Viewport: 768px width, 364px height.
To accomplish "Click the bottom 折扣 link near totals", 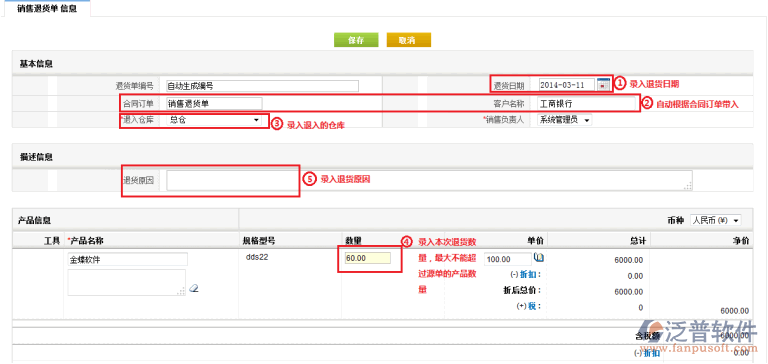I will (x=652, y=353).
